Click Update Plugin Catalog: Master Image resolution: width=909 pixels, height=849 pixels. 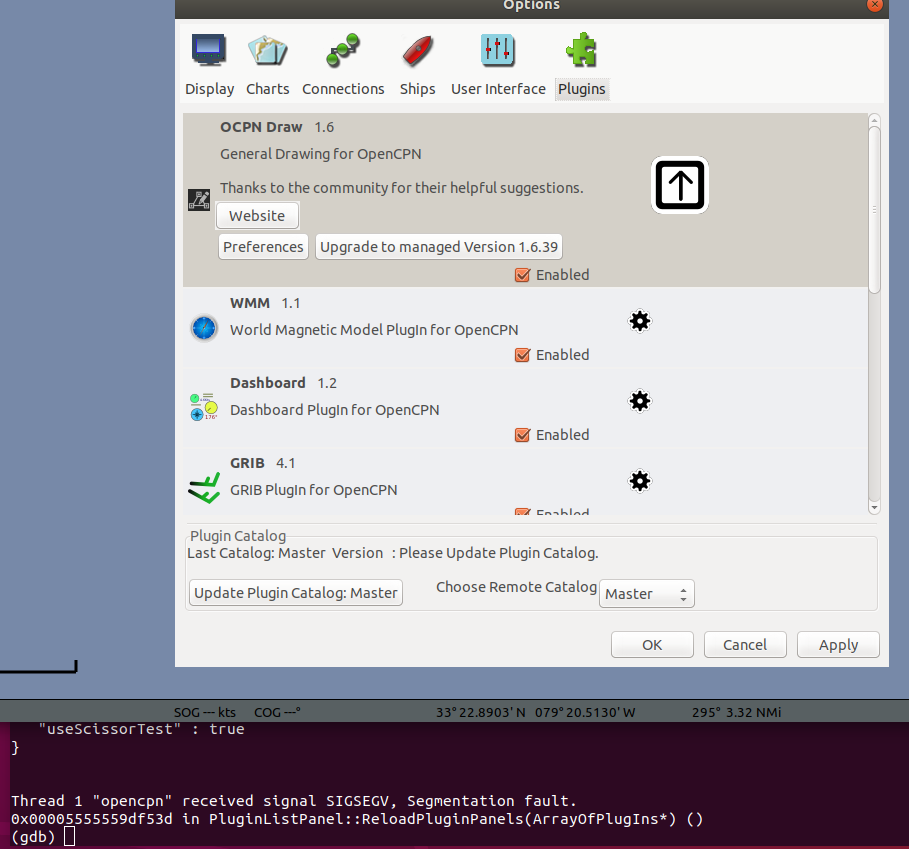coord(295,592)
